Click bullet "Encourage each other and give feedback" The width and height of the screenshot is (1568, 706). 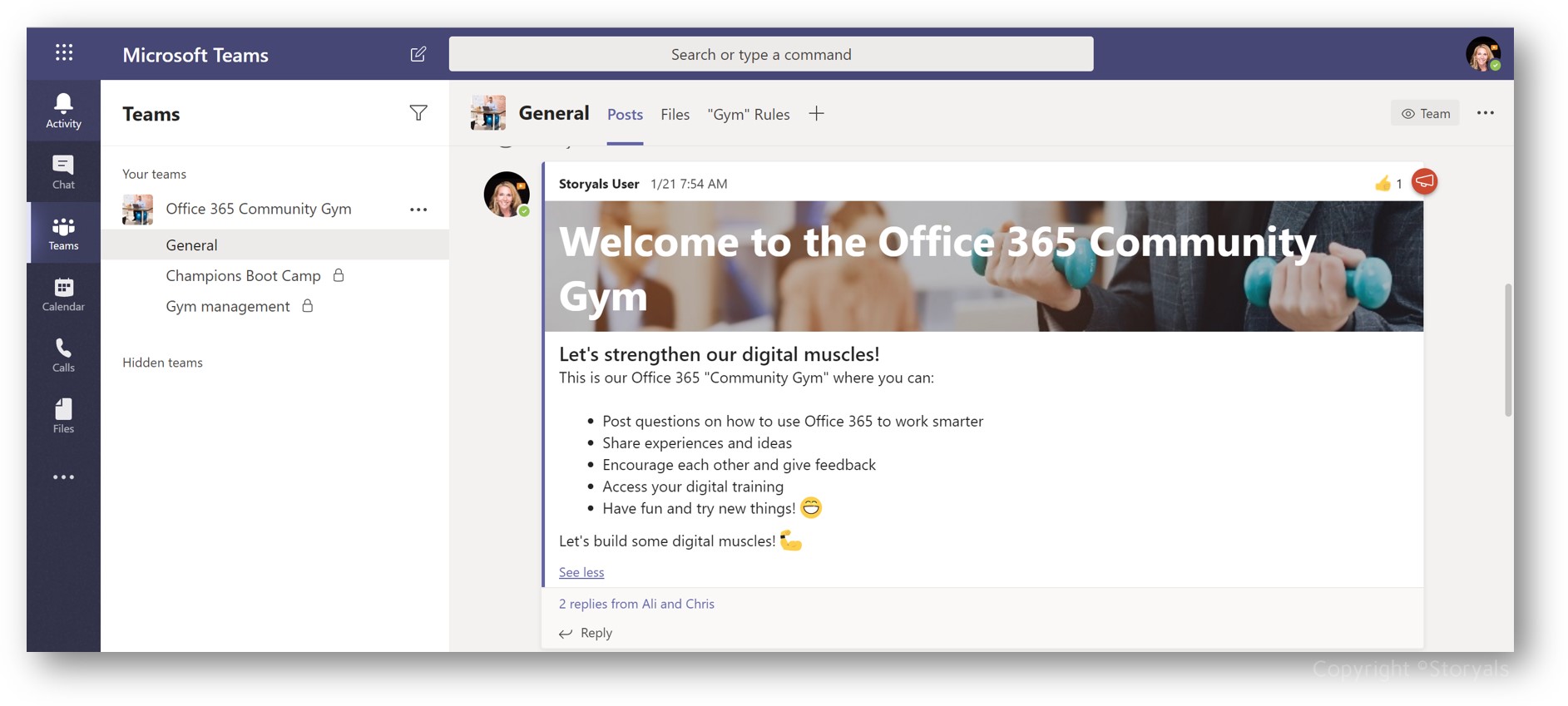pyautogui.click(x=739, y=465)
